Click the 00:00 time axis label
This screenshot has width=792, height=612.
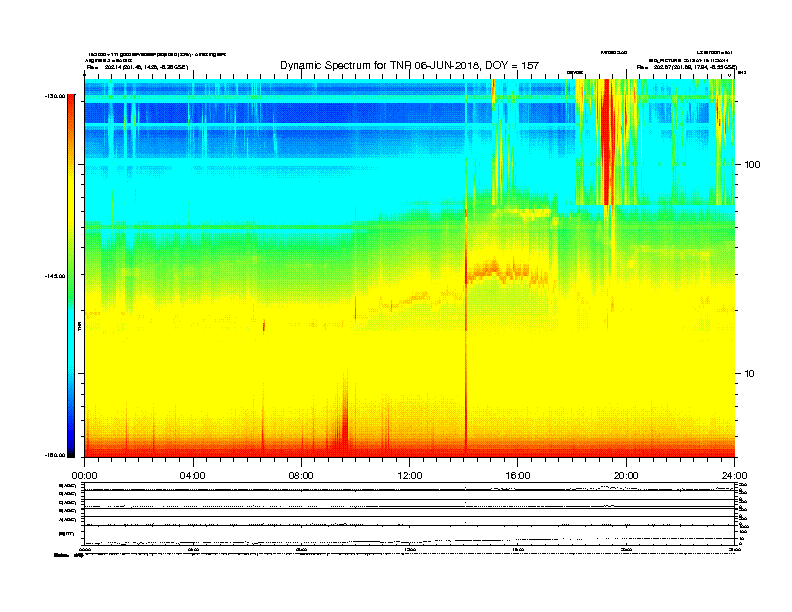[84, 476]
